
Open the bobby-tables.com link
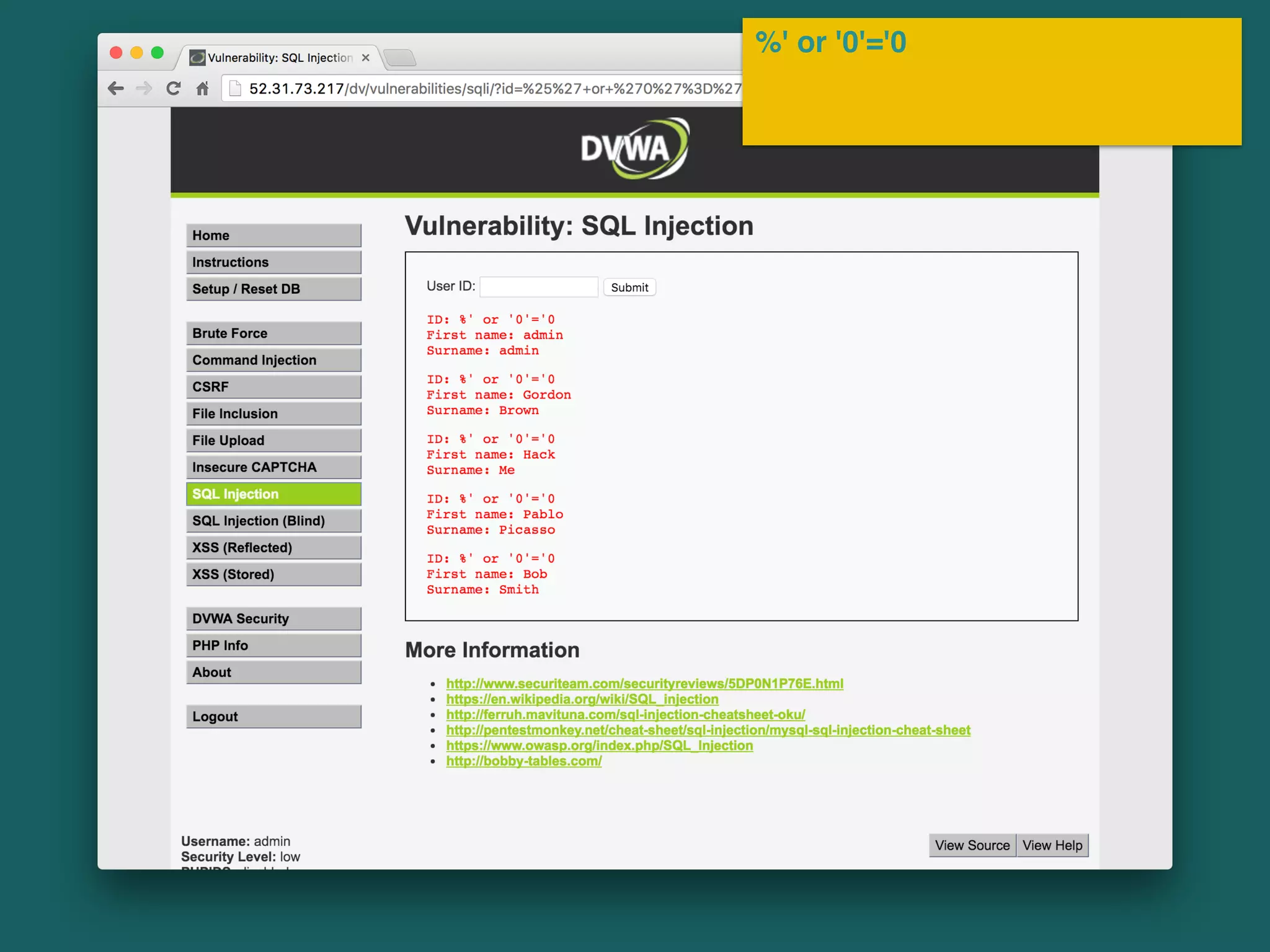pos(524,761)
